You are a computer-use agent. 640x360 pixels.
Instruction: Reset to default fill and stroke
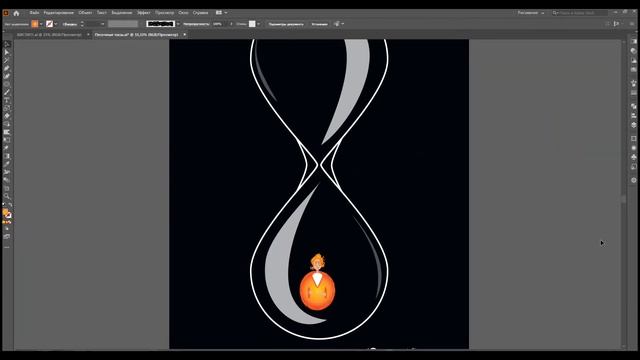click(x=4, y=205)
